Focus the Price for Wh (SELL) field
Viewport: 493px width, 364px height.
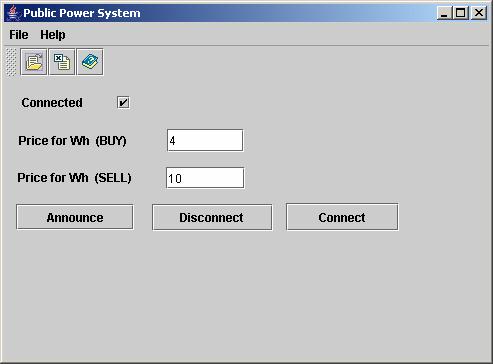pyautogui.click(x=205, y=178)
